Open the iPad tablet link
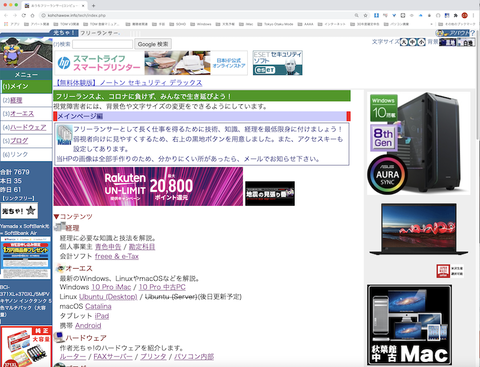Viewport: 480px width, 367px height. (x=102, y=316)
